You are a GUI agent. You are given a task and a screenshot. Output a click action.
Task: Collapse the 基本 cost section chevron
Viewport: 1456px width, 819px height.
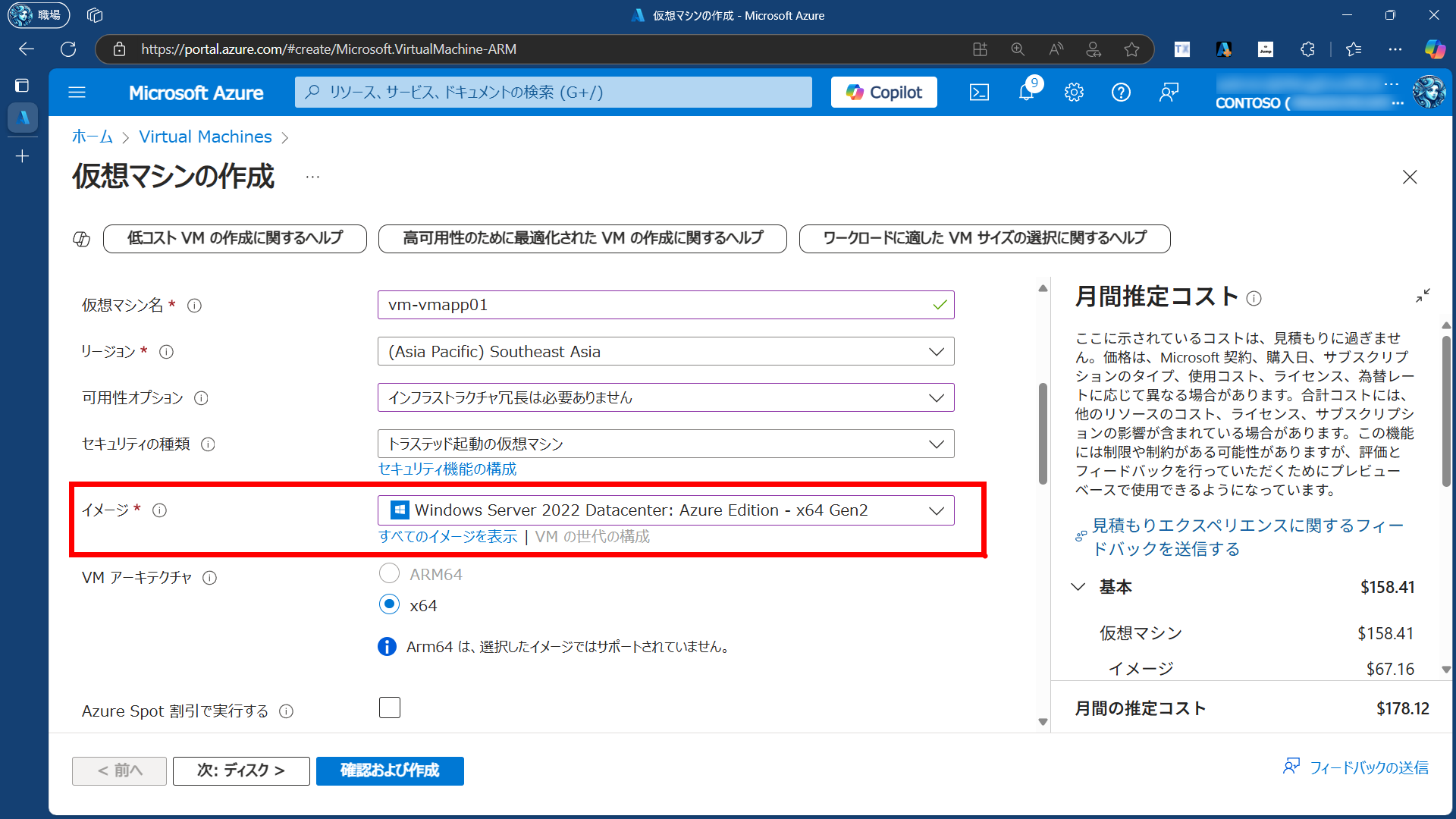[1078, 587]
